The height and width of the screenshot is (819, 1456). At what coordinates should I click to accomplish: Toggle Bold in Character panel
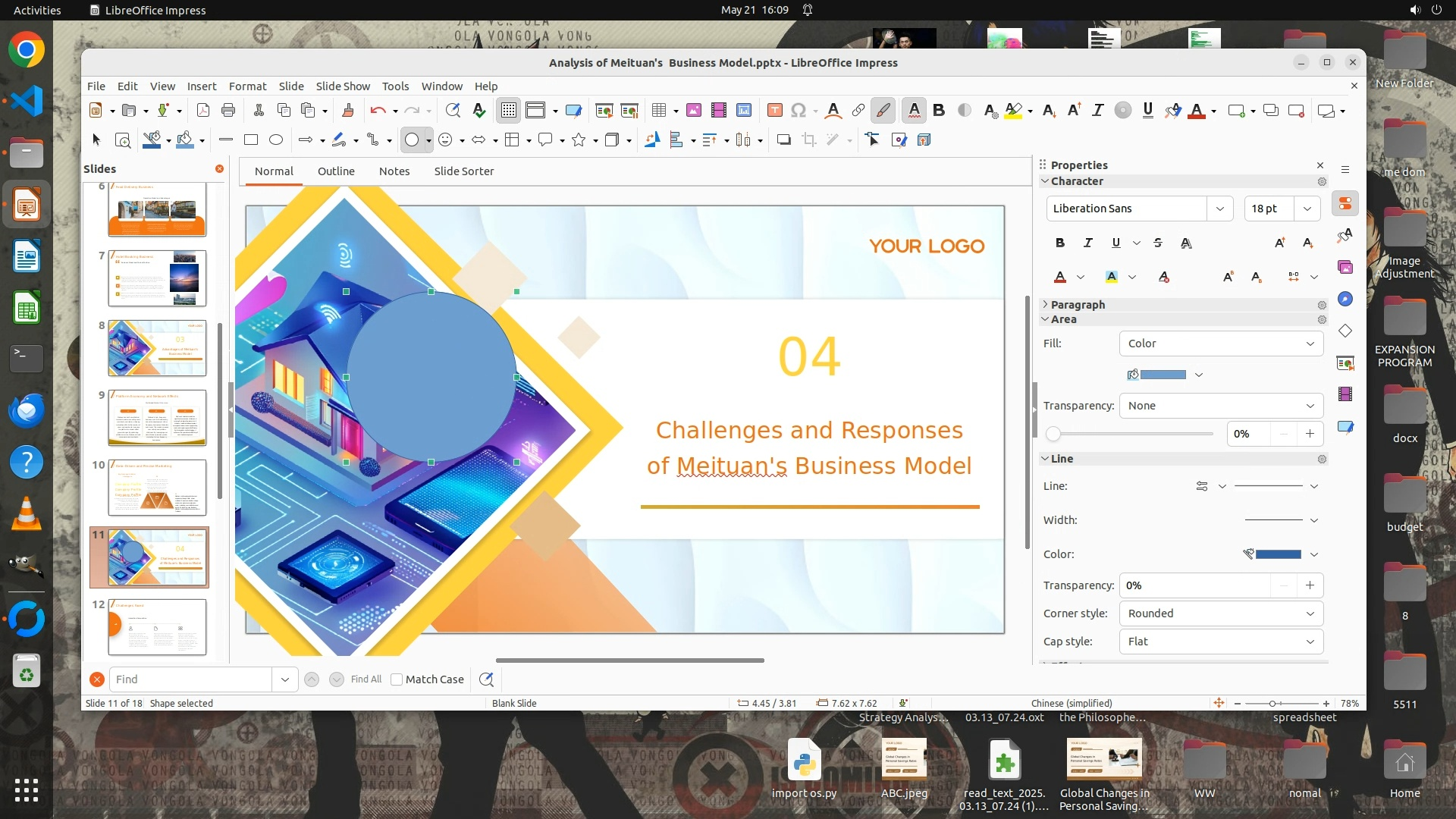[1060, 243]
